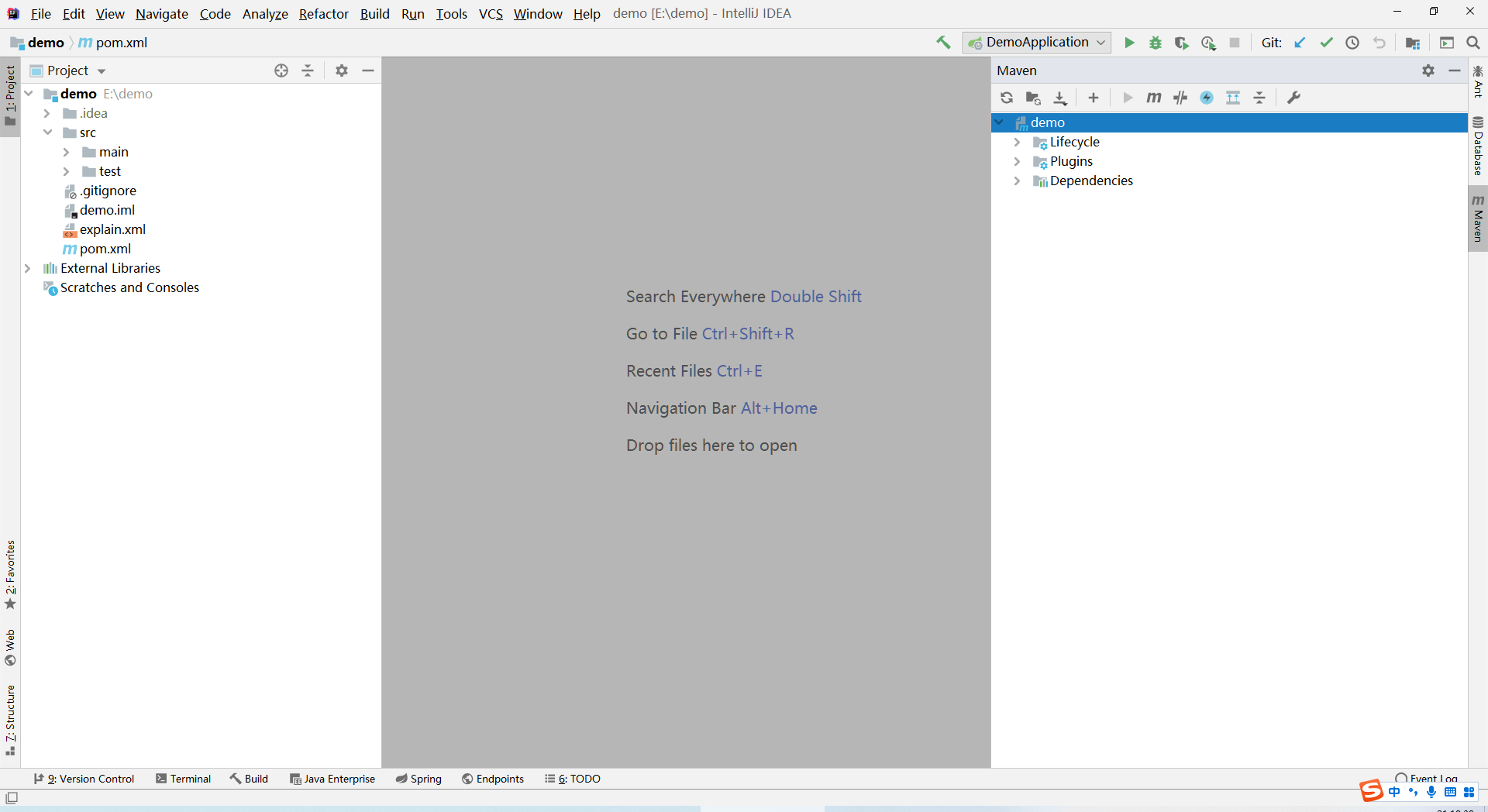Image resolution: width=1488 pixels, height=812 pixels.
Task: Revert changes with the undo arrow
Action: click(1379, 43)
